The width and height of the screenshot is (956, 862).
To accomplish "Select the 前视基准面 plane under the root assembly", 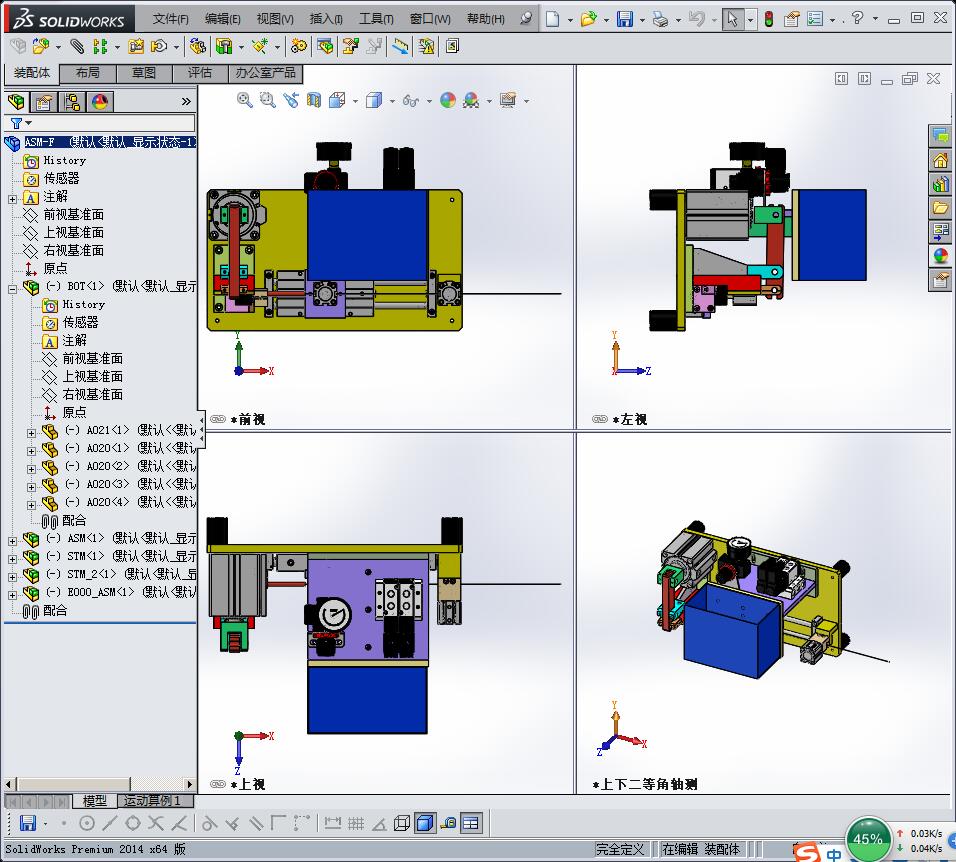I will (73, 214).
